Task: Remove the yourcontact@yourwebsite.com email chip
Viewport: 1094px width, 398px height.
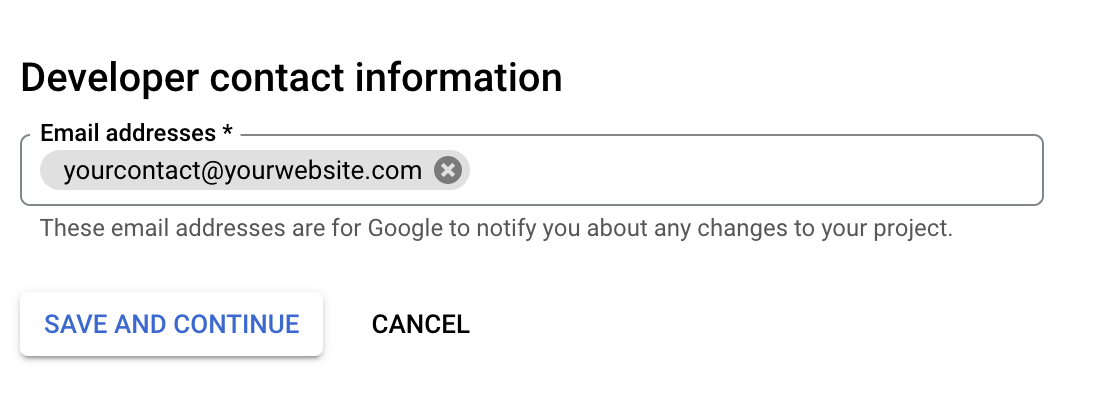Action: point(448,170)
